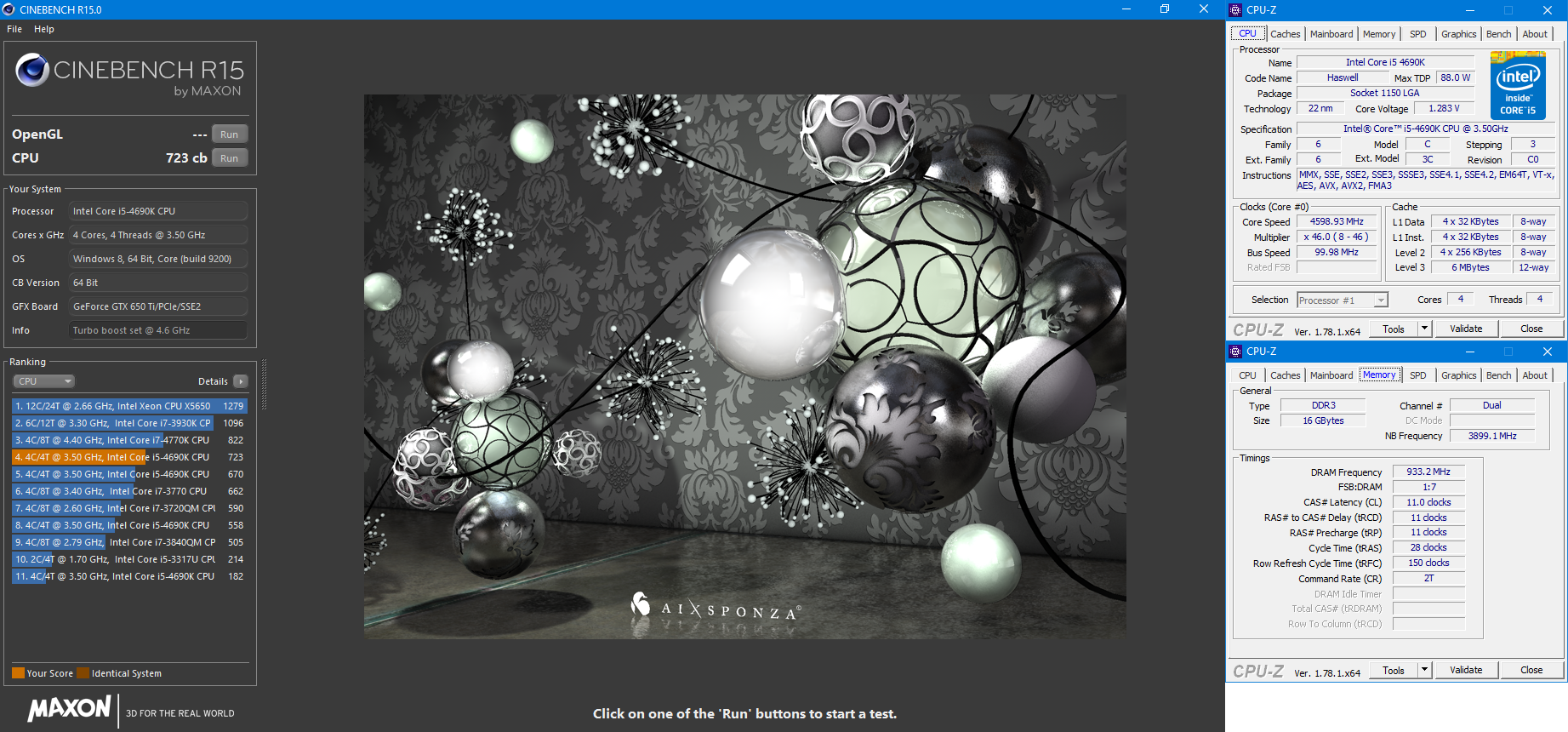Select ranking row i5-4690K scoring 670
The height and width of the screenshot is (732, 1568).
129,474
